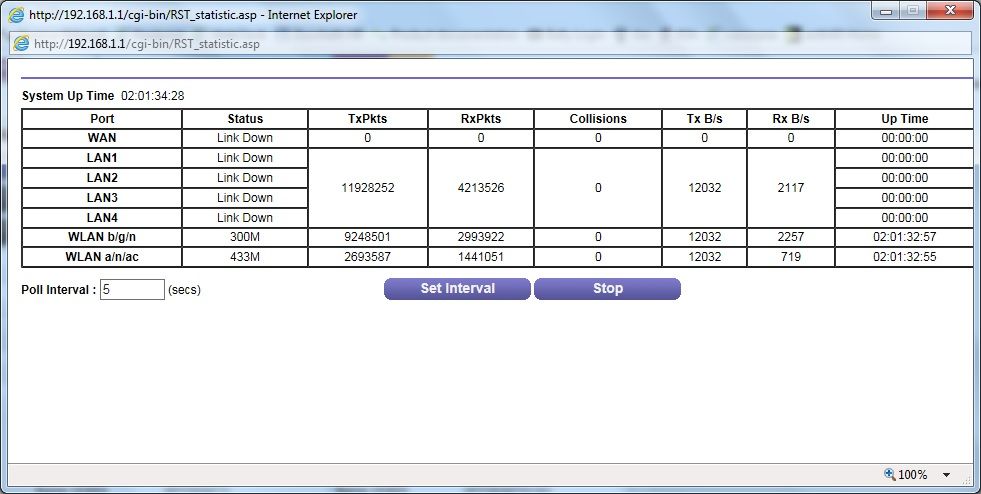Close the Internet Explorer window
The height and width of the screenshot is (494, 981).
coord(950,11)
